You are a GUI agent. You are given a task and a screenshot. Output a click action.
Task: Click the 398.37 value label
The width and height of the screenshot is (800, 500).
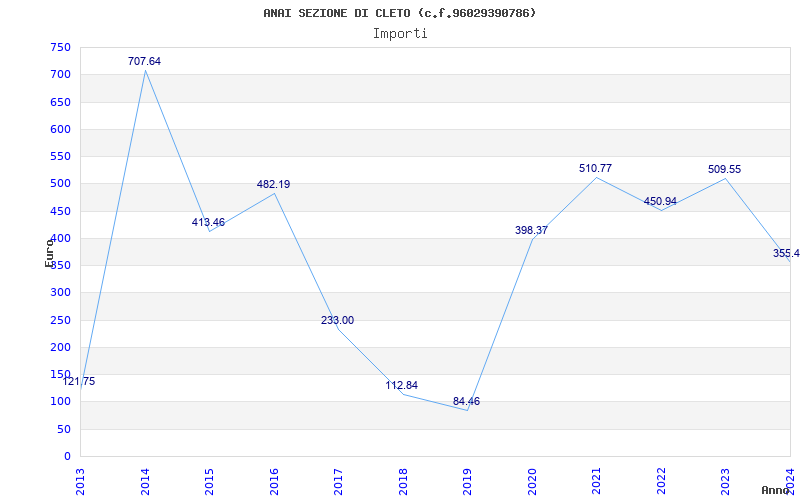[x=531, y=230]
